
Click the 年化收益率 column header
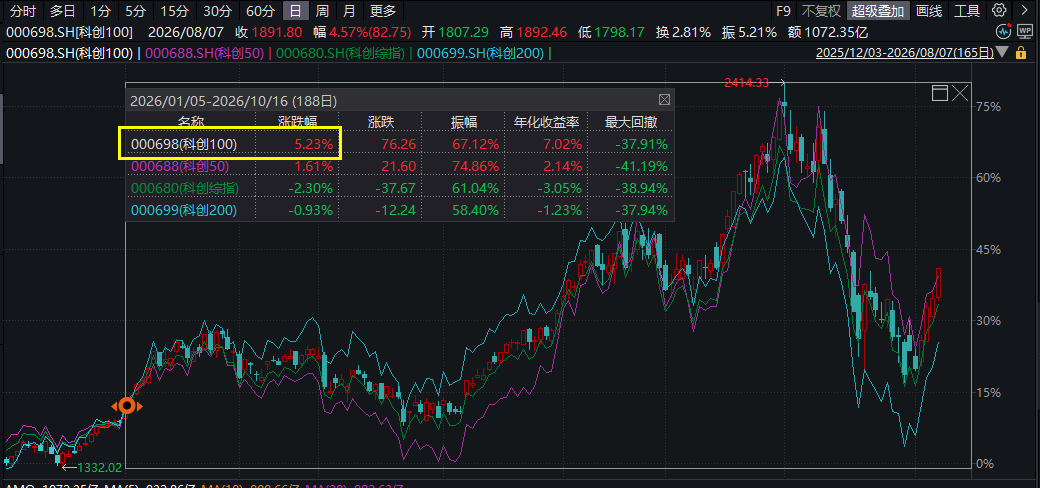tap(547, 122)
